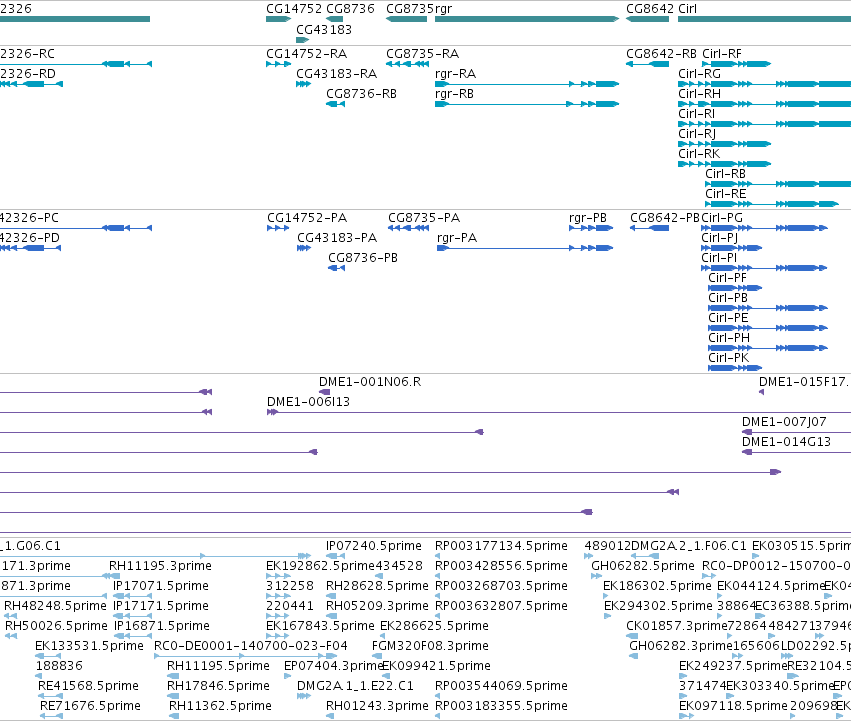The height and width of the screenshot is (721, 851).
Task: Select the Cirl-RE transcript label
Action: pos(726,194)
